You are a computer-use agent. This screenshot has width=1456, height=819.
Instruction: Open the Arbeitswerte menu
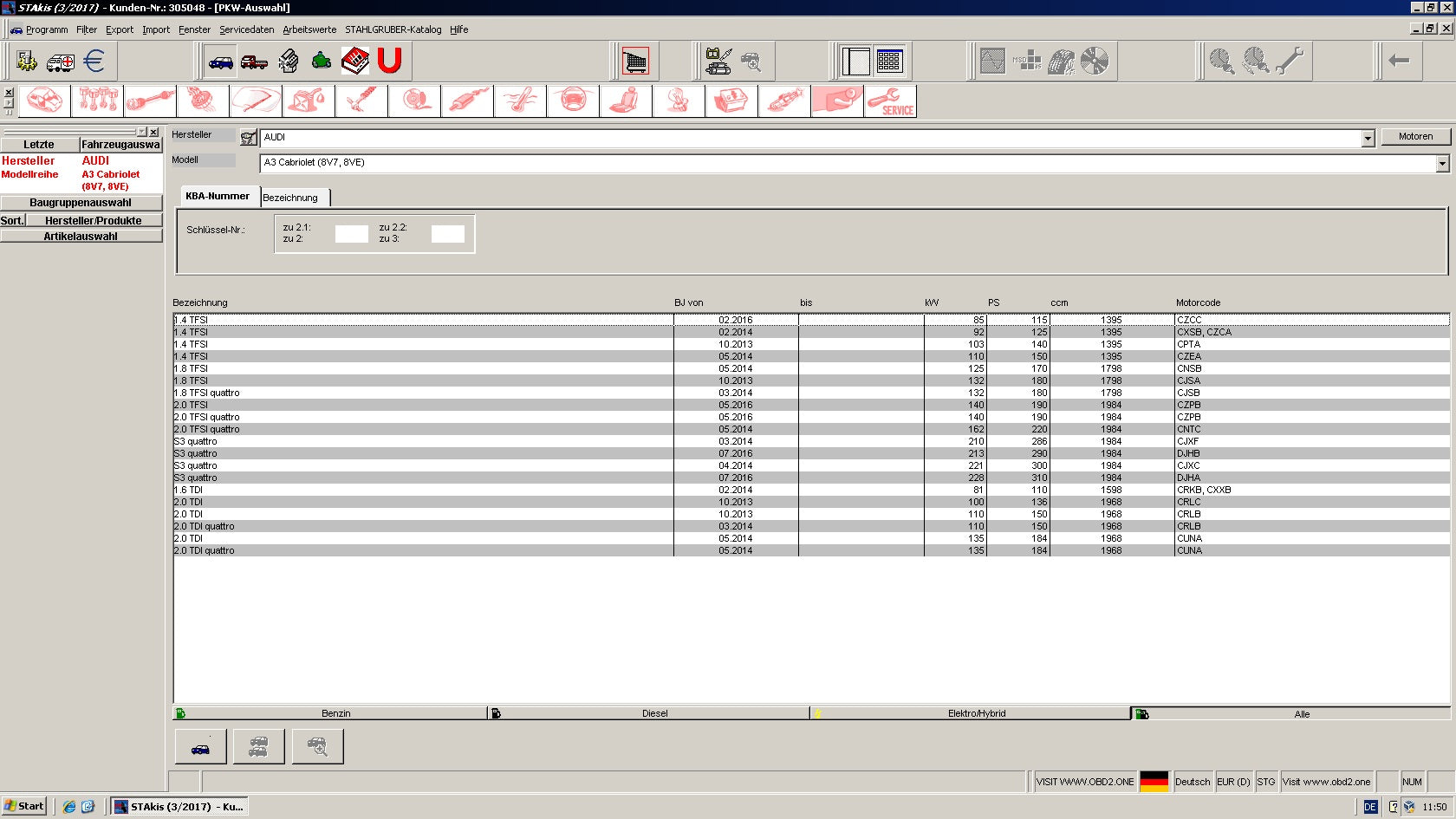pos(309,29)
